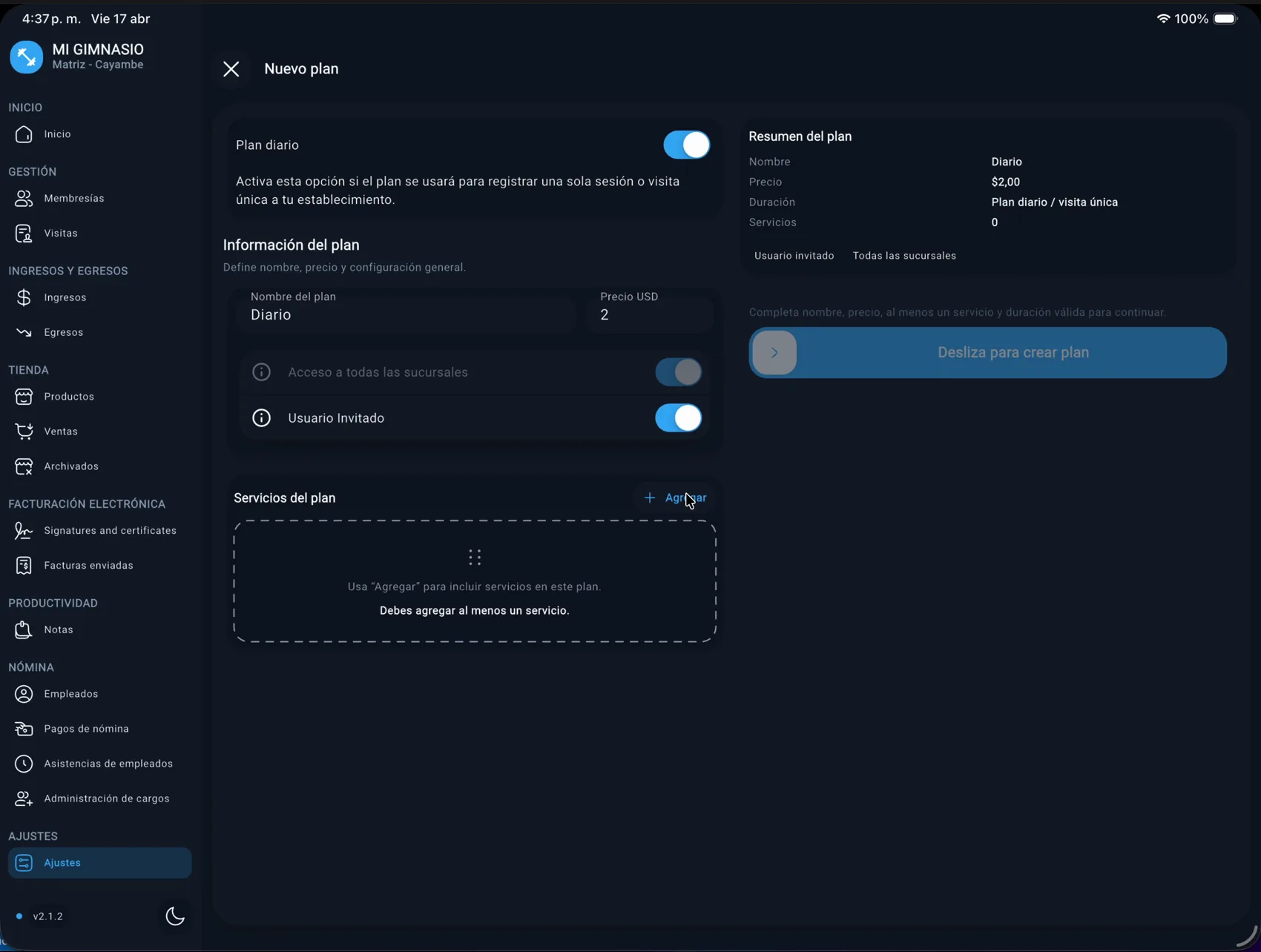
Task: Go to Pagos de nómina
Action: click(x=86, y=729)
